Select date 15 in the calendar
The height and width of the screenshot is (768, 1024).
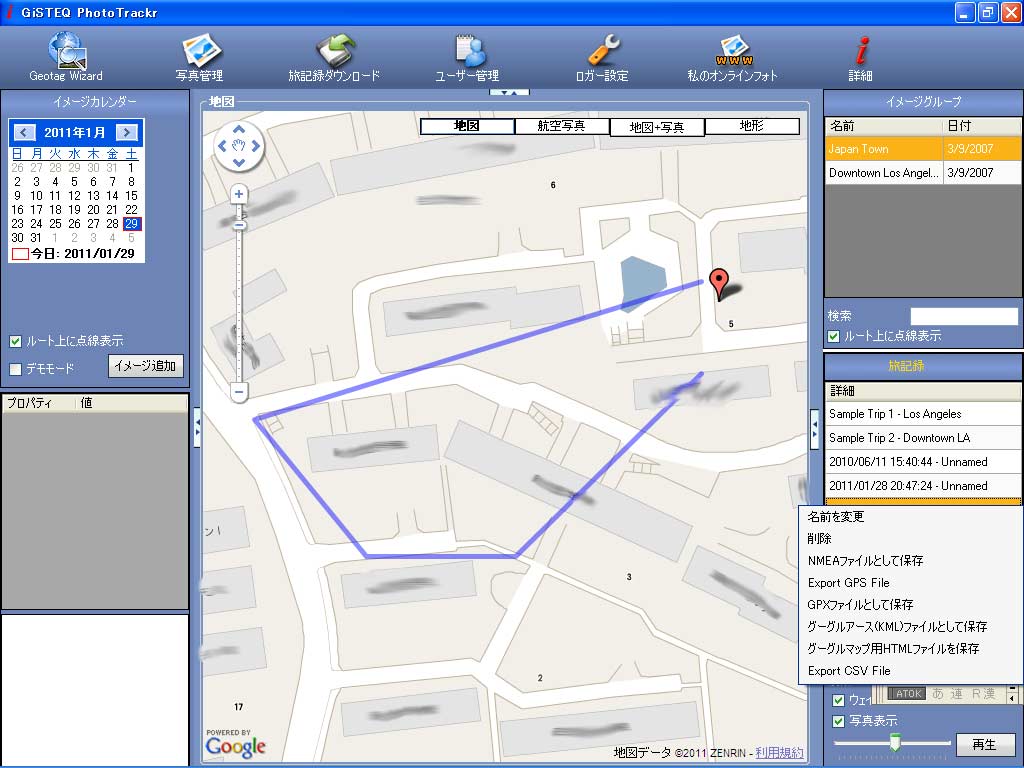(x=131, y=196)
